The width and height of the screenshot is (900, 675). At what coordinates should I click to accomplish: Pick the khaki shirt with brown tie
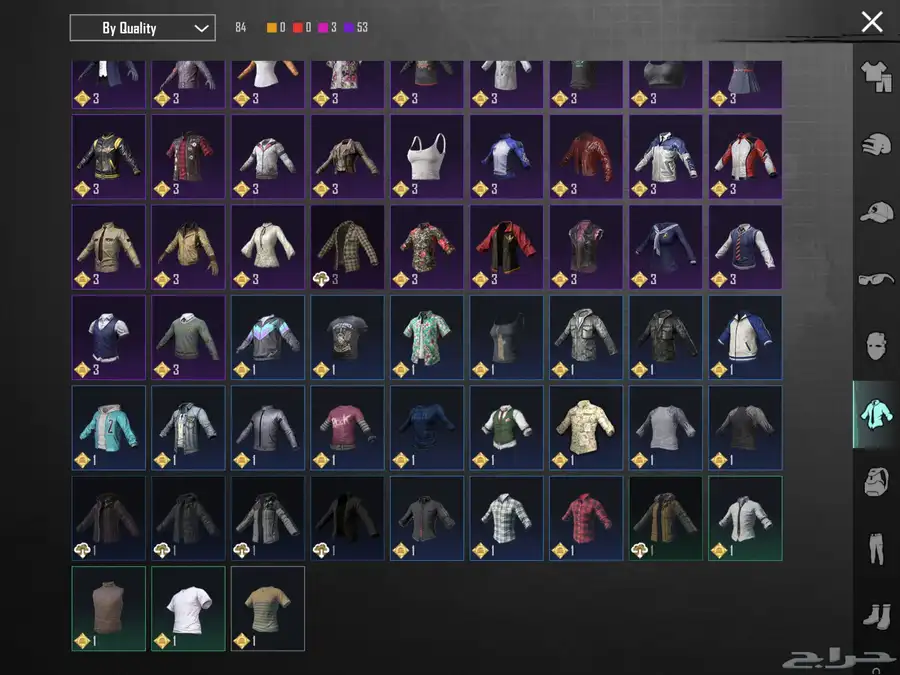(108, 247)
